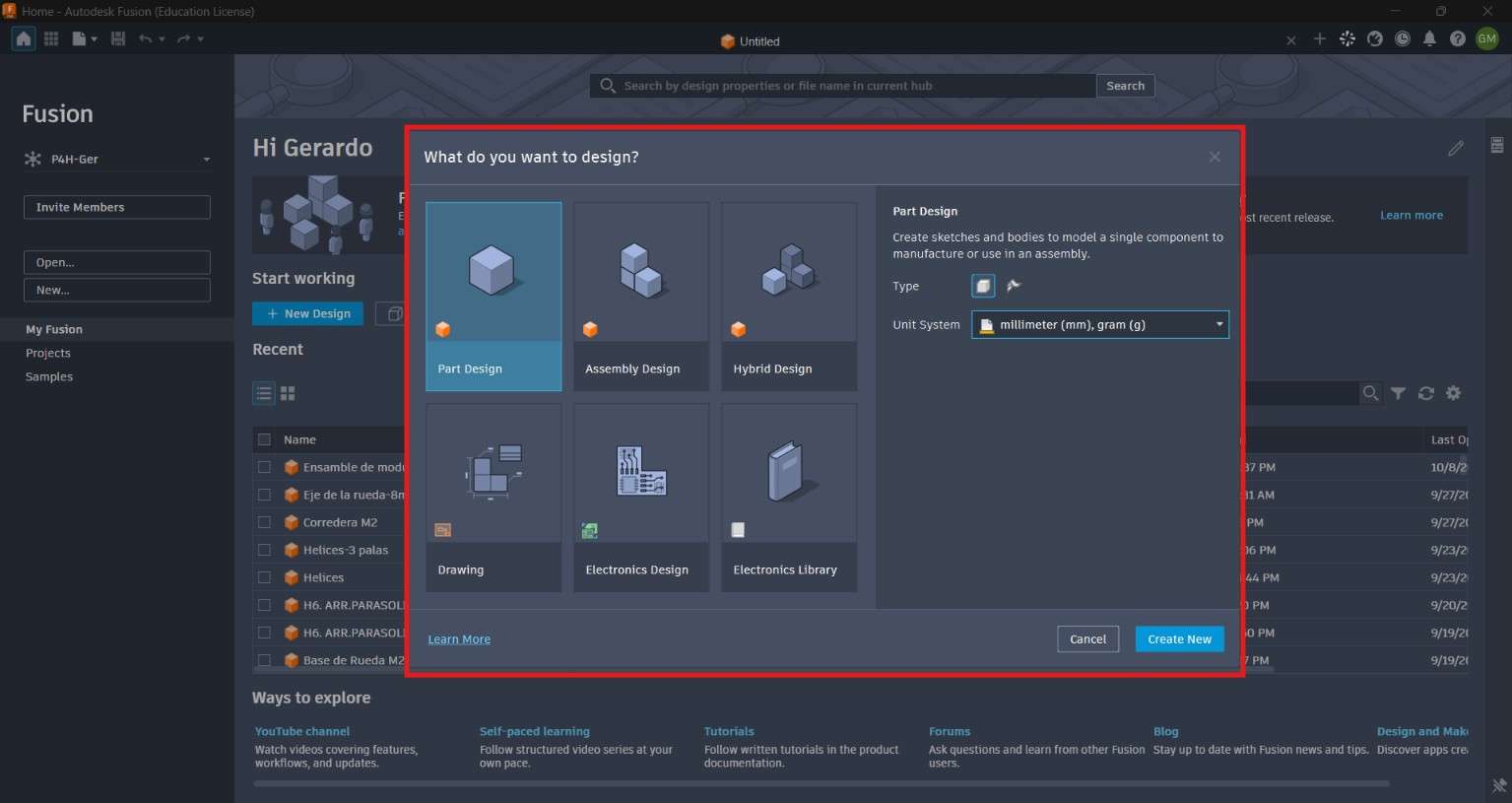Check the box for Corredera M2
This screenshot has width=1512, height=803.
264,522
